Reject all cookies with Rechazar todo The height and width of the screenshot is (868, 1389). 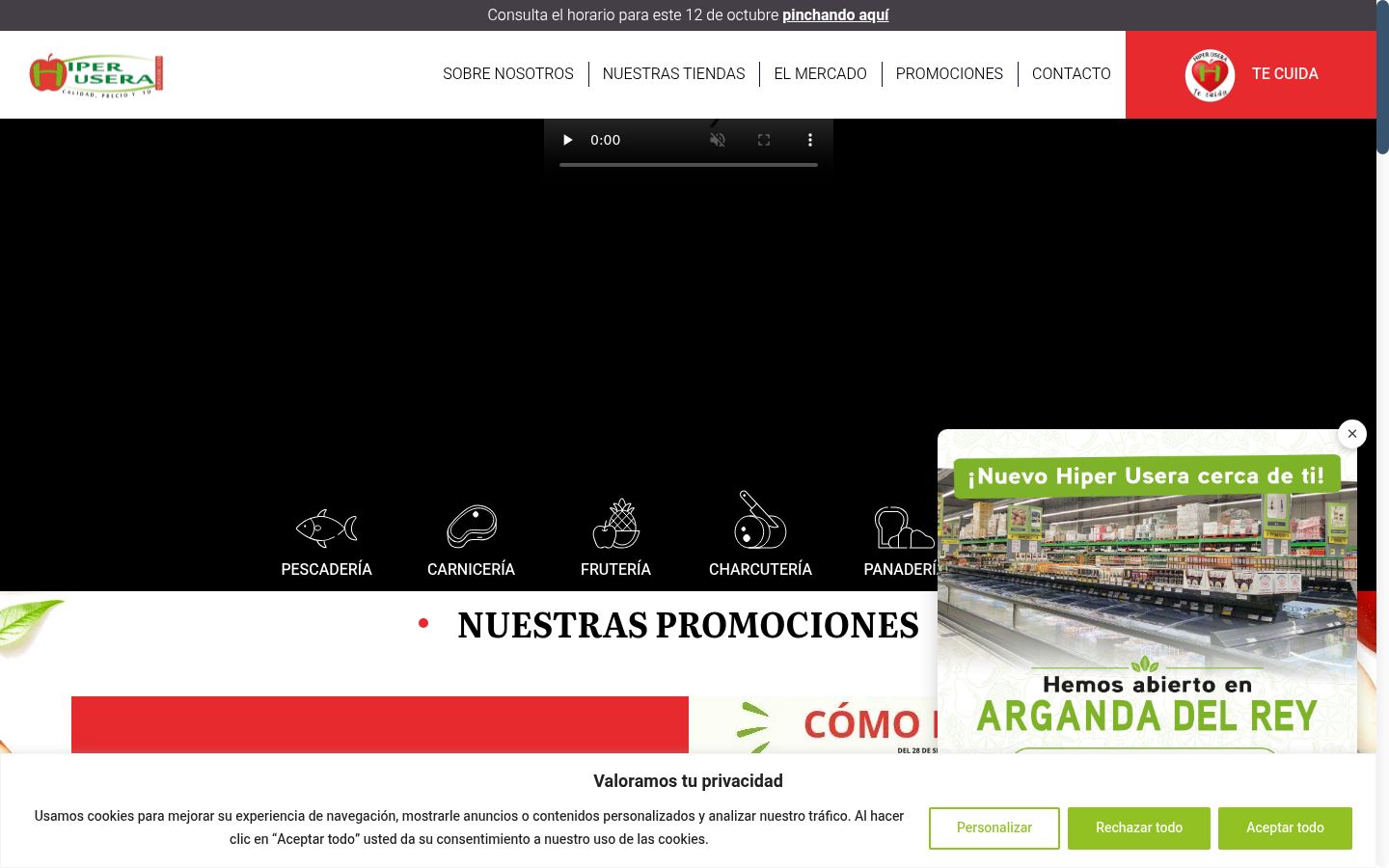point(1139,827)
